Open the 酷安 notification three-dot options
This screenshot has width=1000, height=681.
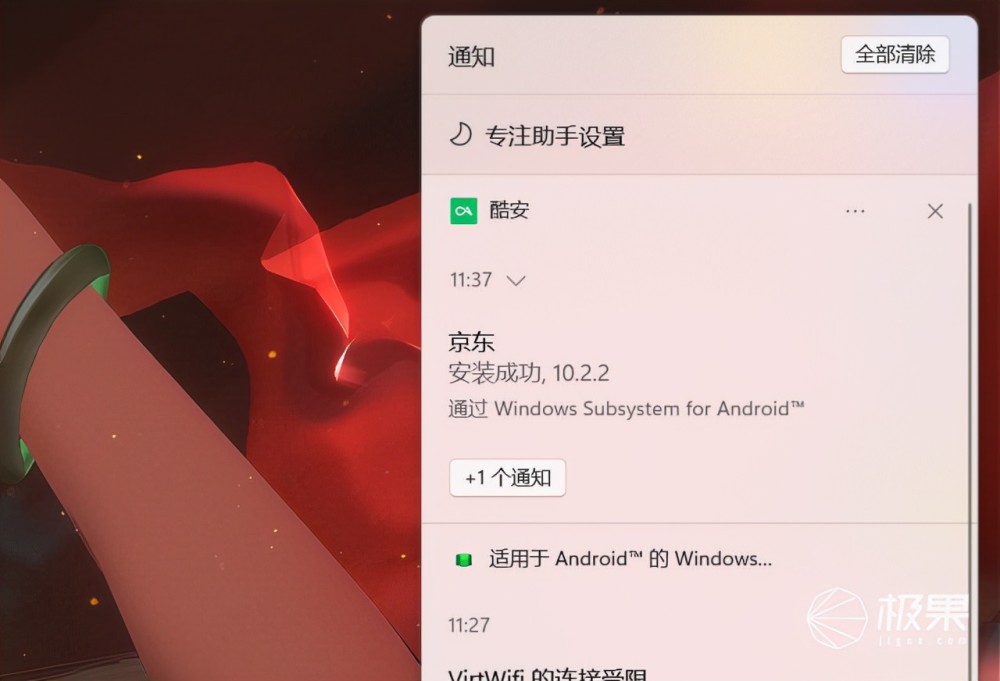(x=855, y=211)
